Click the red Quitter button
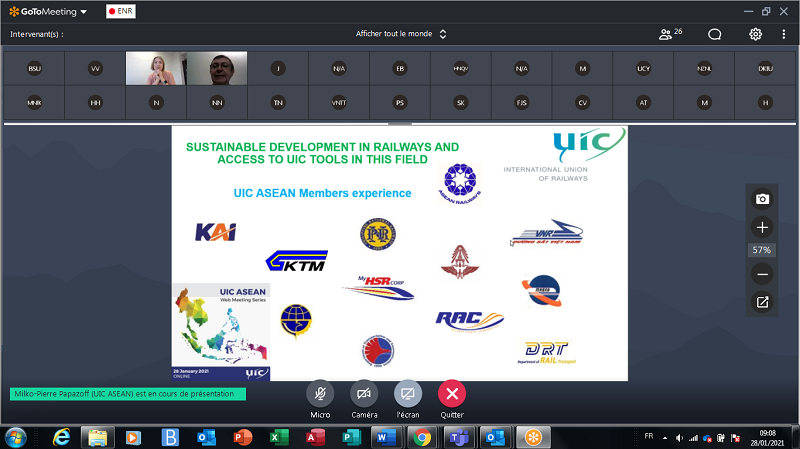The height and width of the screenshot is (449, 800). pos(452,393)
